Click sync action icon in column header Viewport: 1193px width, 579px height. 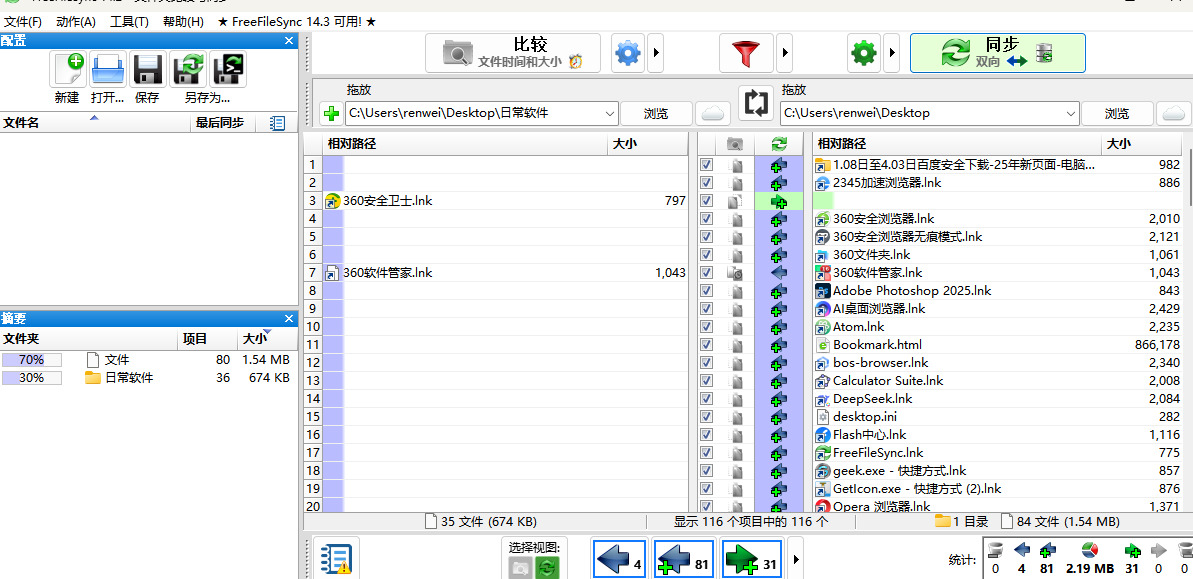pyautogui.click(x=778, y=143)
